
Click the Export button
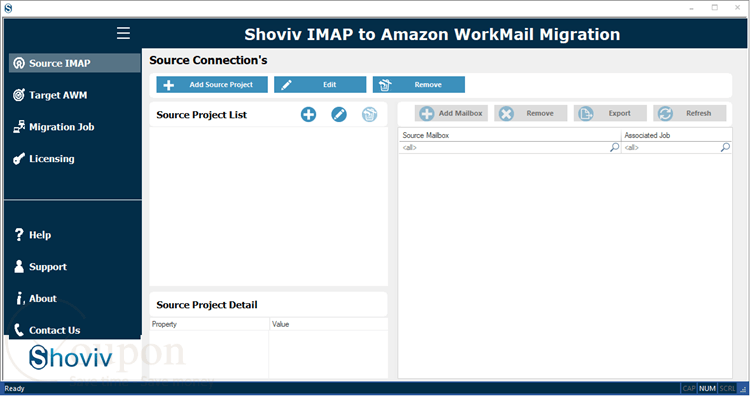610,113
